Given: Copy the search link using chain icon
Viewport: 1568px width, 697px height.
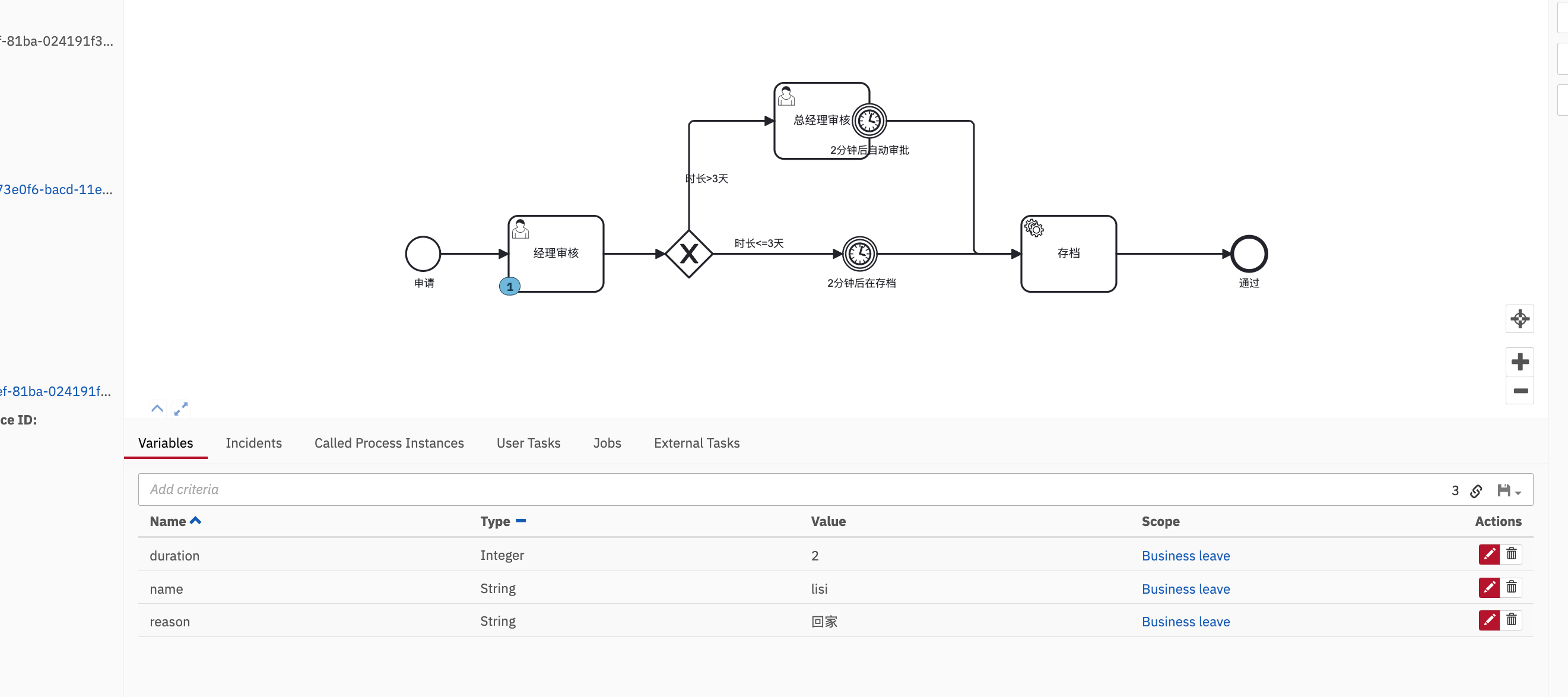Looking at the screenshot, I should (1475, 490).
